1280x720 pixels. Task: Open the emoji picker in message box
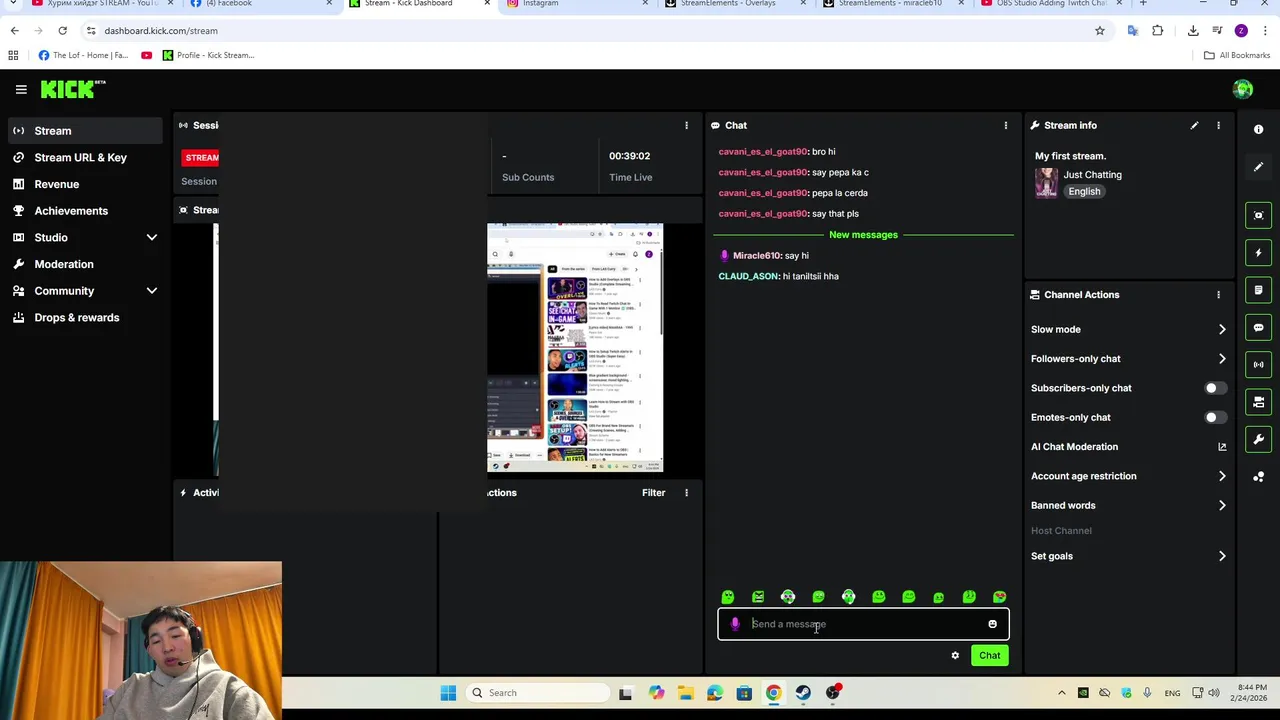(x=992, y=624)
